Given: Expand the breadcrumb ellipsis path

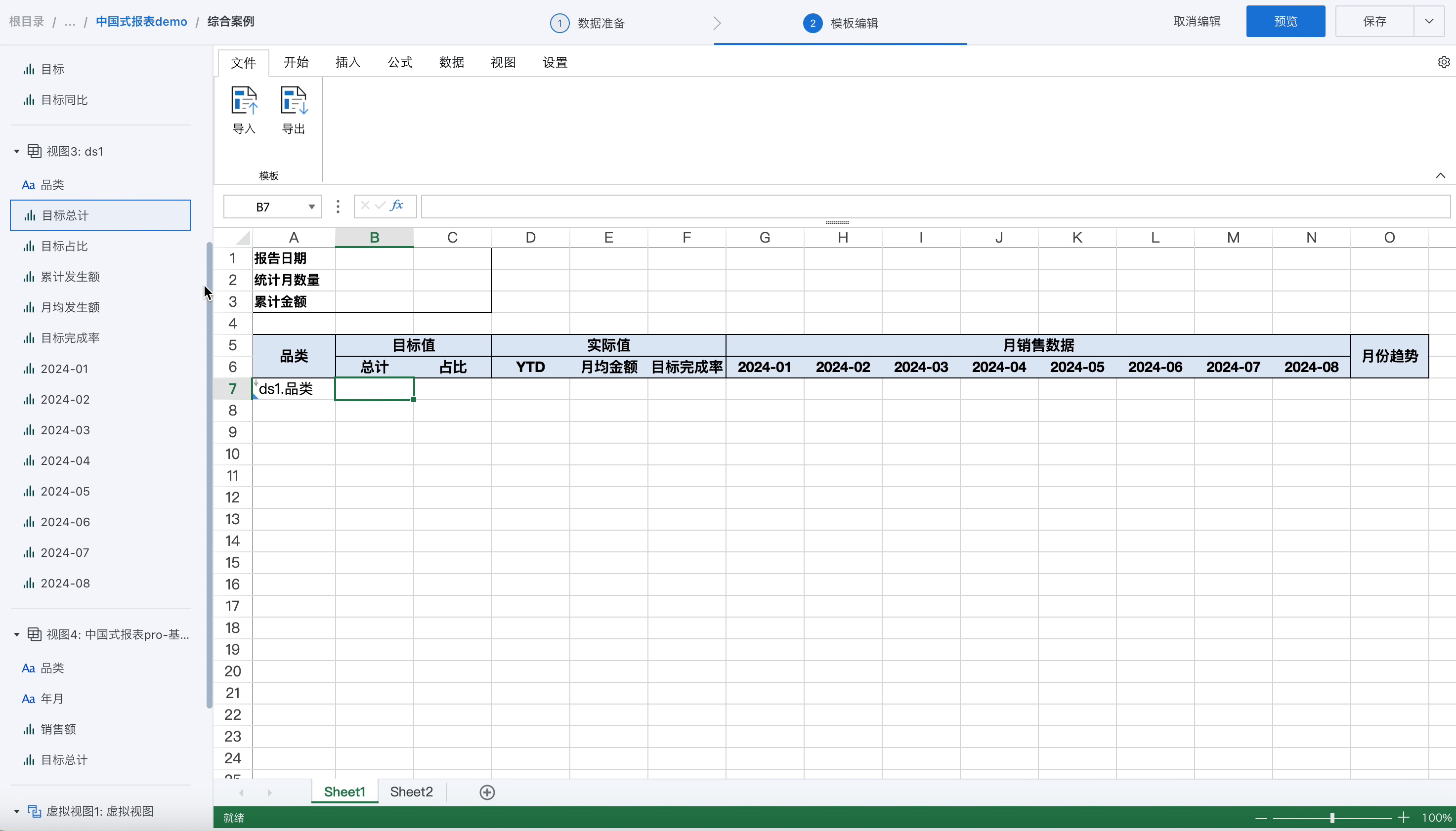Looking at the screenshot, I should 70,22.
